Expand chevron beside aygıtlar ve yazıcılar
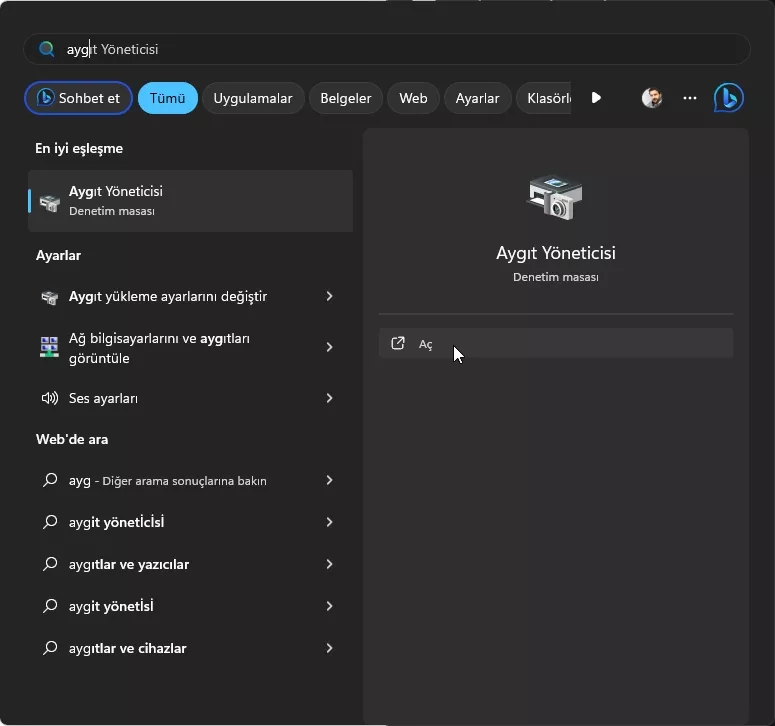This screenshot has width=775, height=726. coord(330,564)
